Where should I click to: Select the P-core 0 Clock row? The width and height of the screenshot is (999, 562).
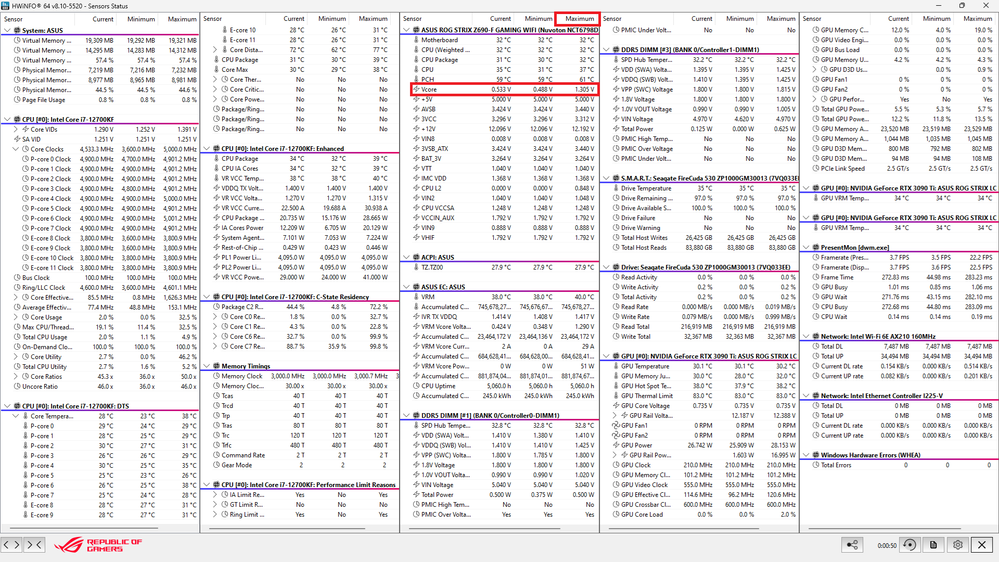coord(100,159)
